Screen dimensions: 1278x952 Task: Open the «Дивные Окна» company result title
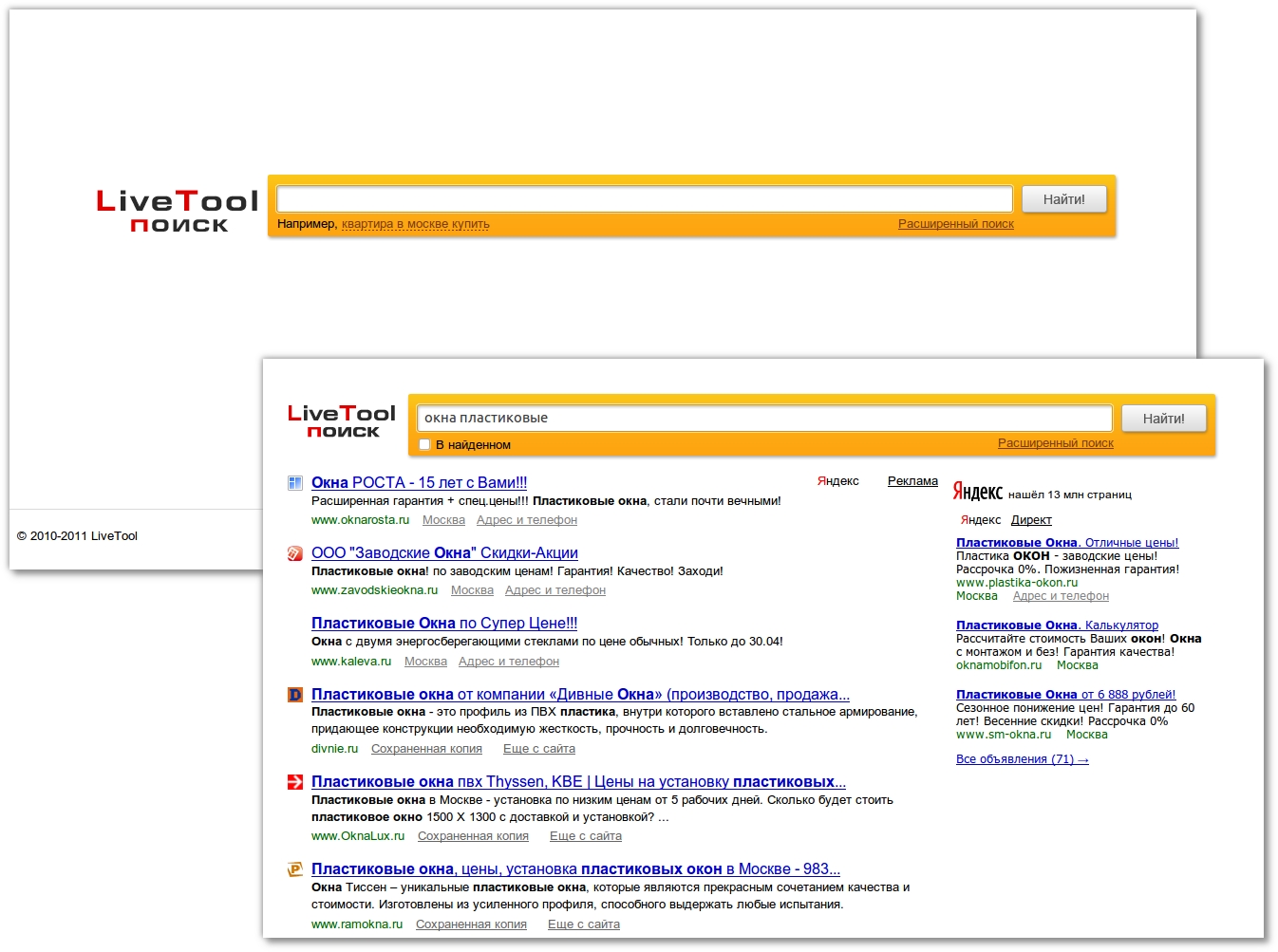click(581, 695)
